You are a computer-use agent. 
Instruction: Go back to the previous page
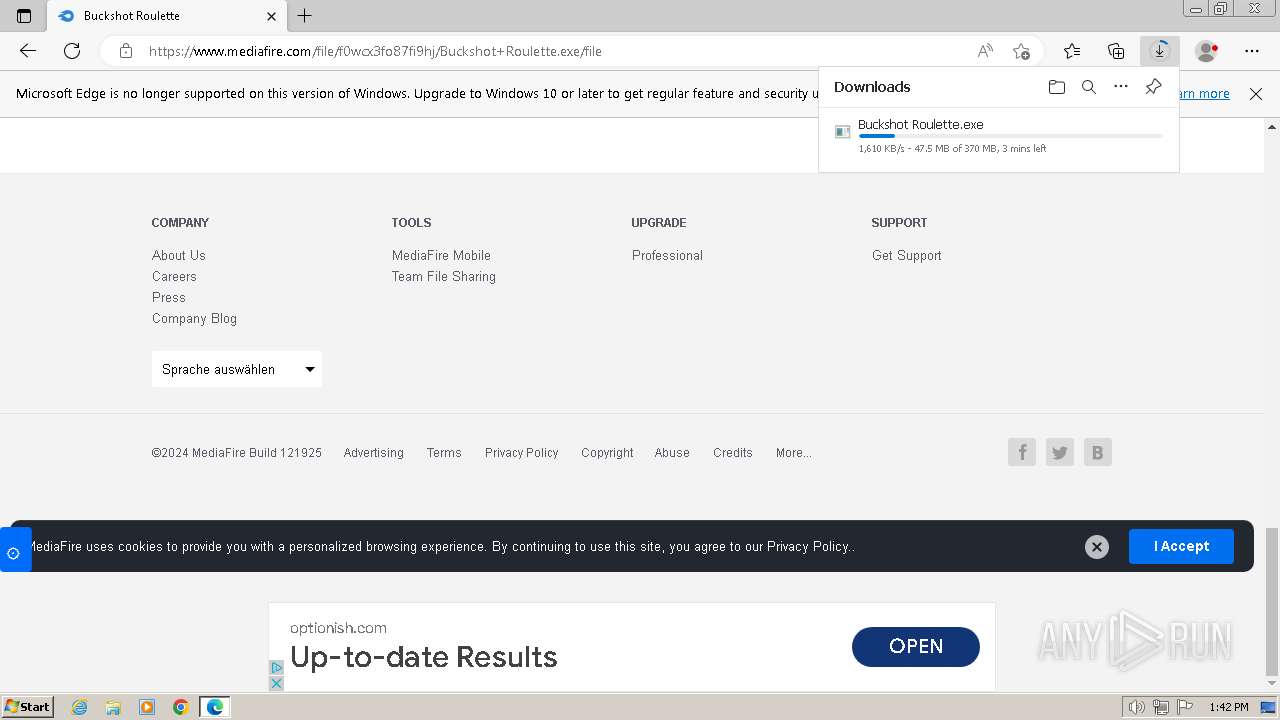click(28, 51)
